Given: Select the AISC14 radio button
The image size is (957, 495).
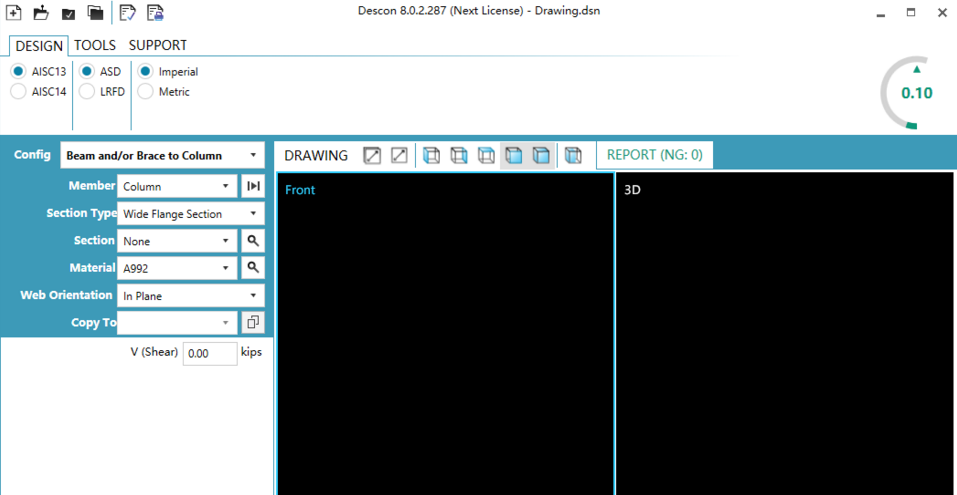Looking at the screenshot, I should [x=18, y=92].
